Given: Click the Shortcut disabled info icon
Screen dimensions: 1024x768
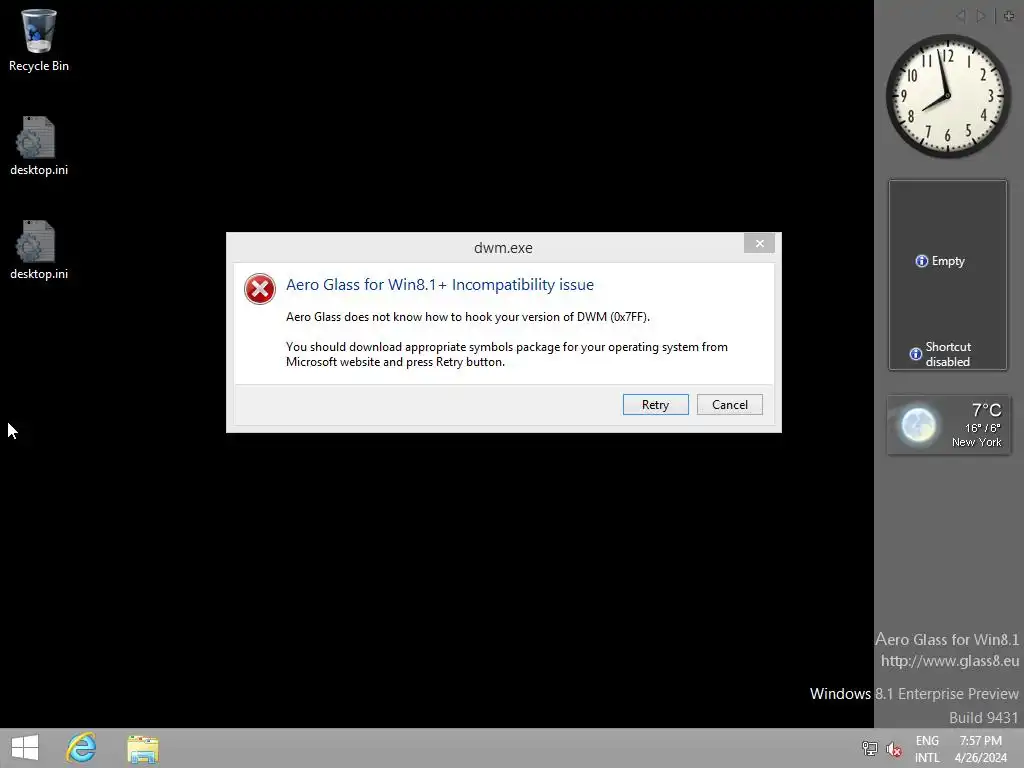Looking at the screenshot, I should coord(916,354).
